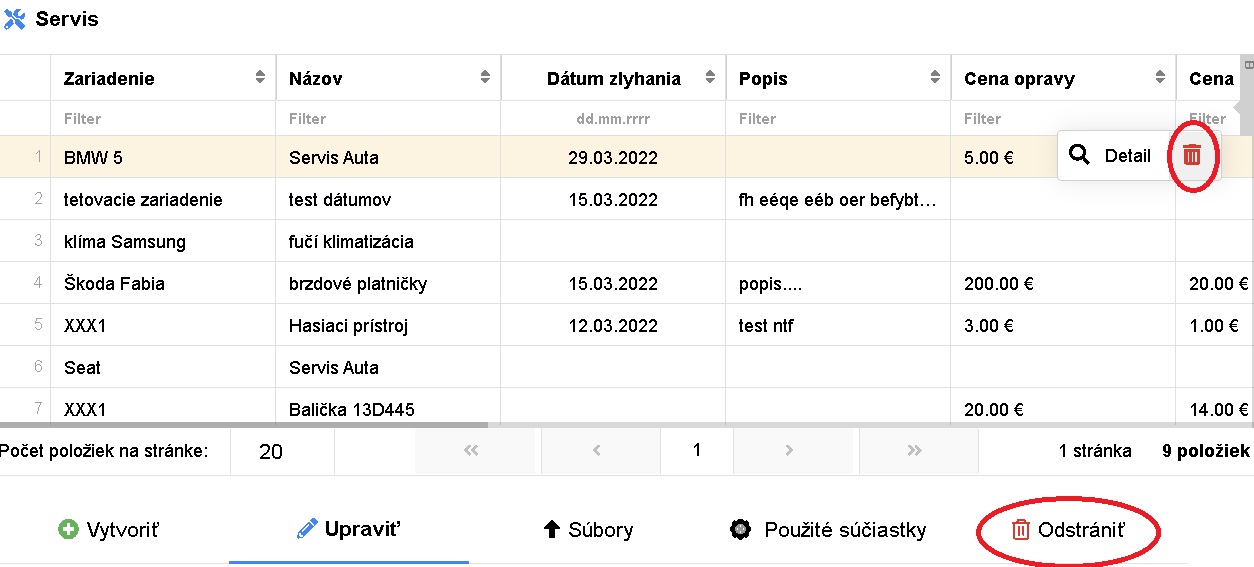Sort by Zariadenie column arrows

pyautogui.click(x=260, y=78)
